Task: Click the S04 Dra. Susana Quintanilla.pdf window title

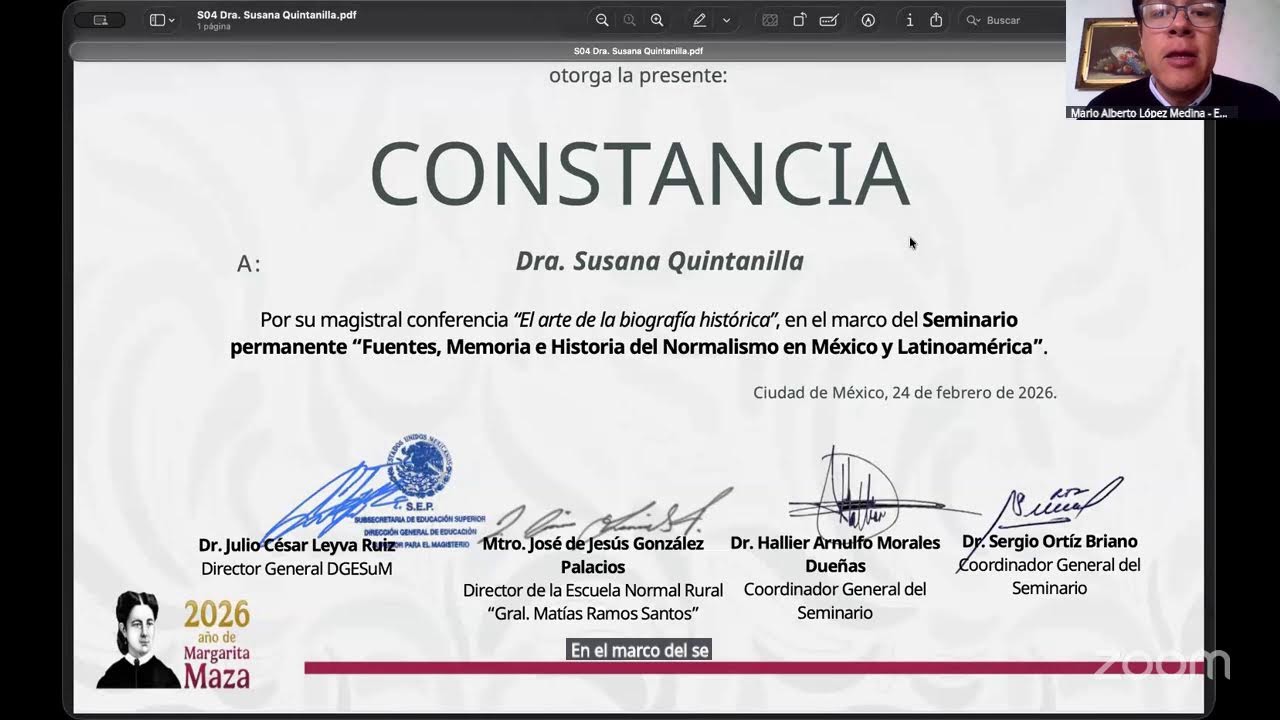Action: [x=277, y=15]
